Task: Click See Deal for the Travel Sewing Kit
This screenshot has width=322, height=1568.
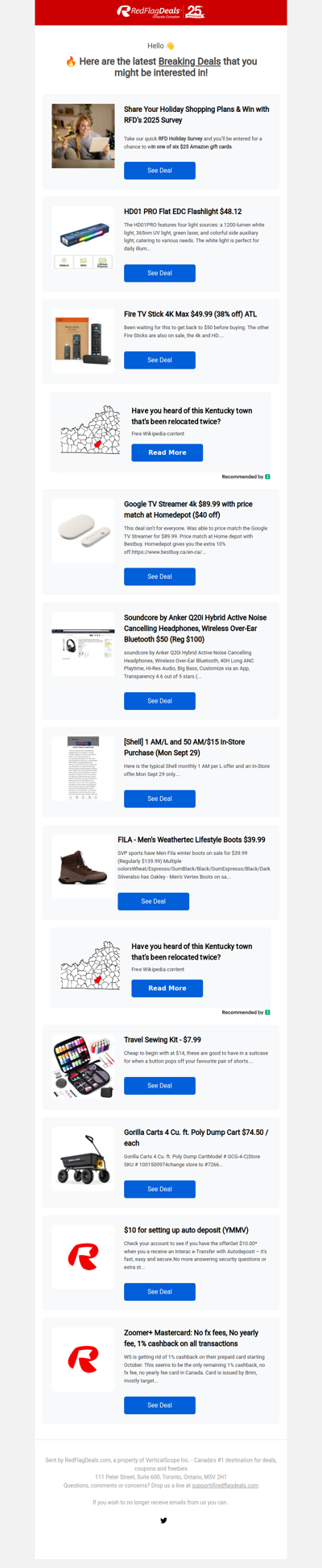Action: pyautogui.click(x=159, y=1086)
